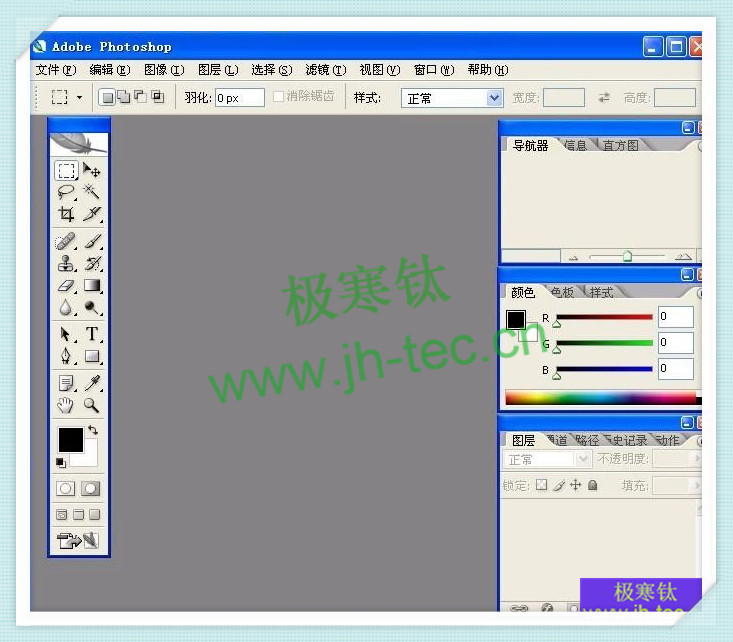Click the toolbox foreground color swatch
733x642 pixels.
(x=71, y=439)
